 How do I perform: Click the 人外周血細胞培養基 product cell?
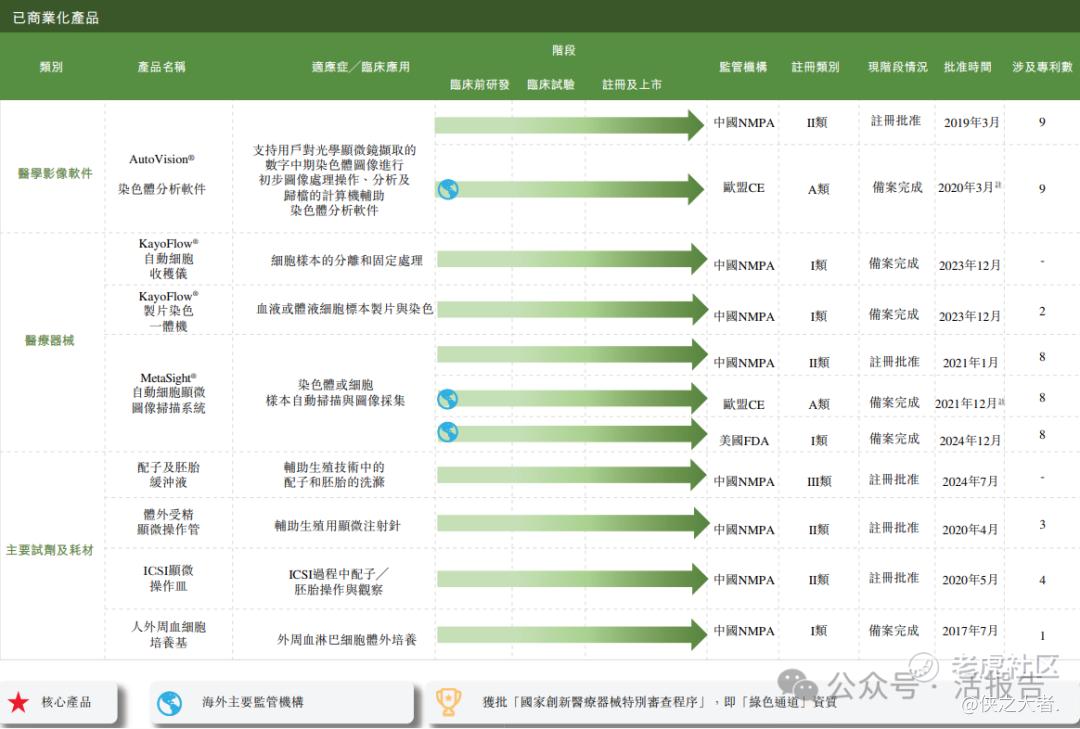click(169, 635)
